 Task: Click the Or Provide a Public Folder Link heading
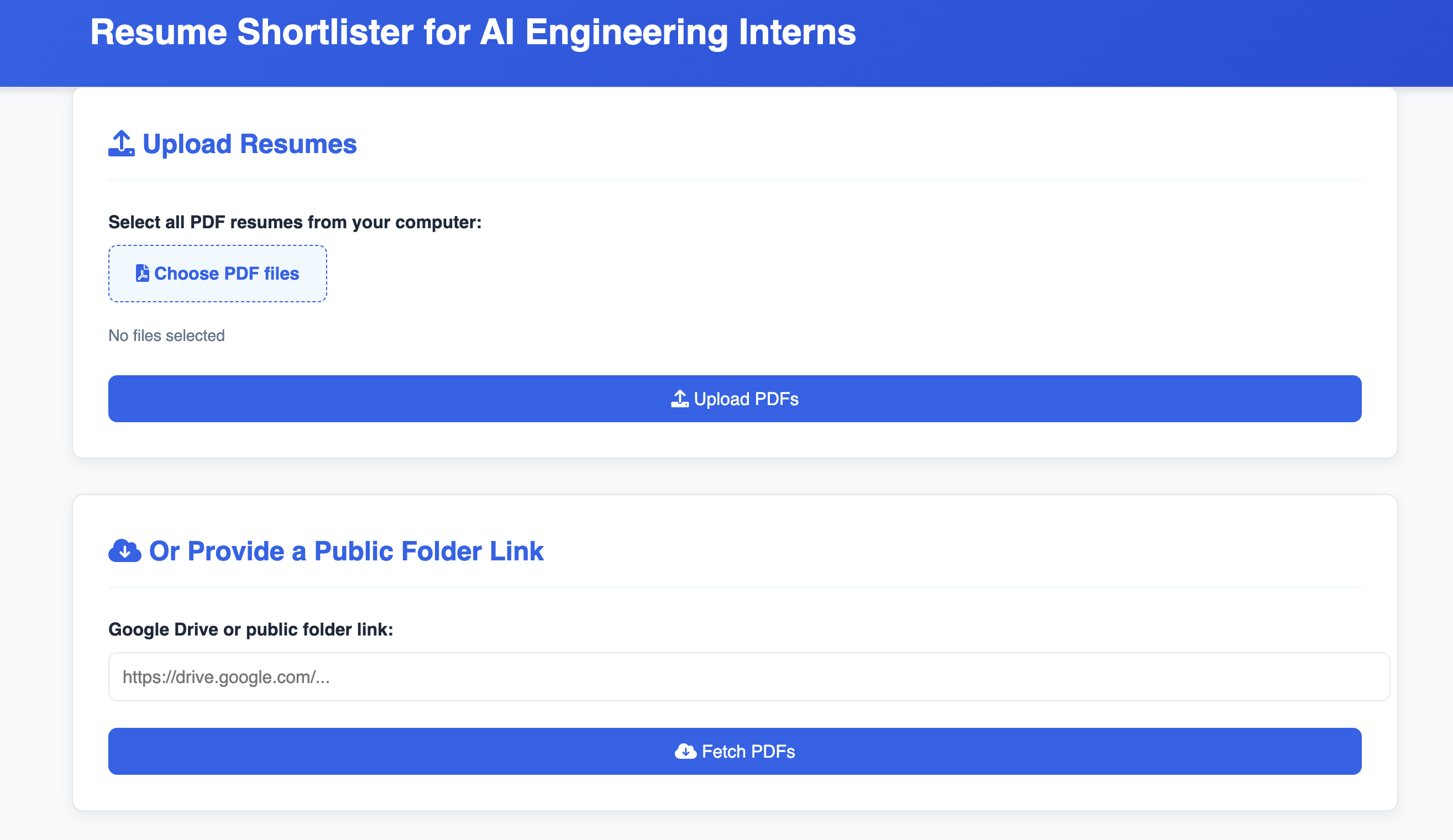346,551
